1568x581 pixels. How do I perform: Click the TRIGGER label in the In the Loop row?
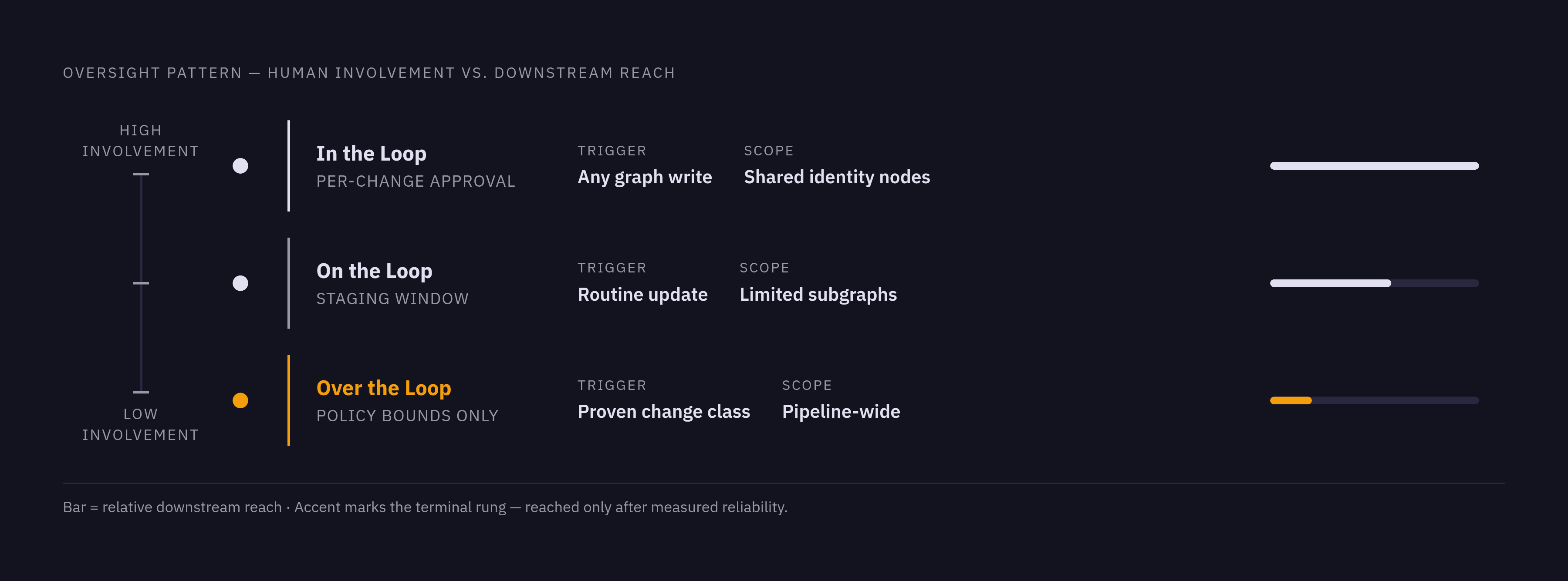point(612,151)
